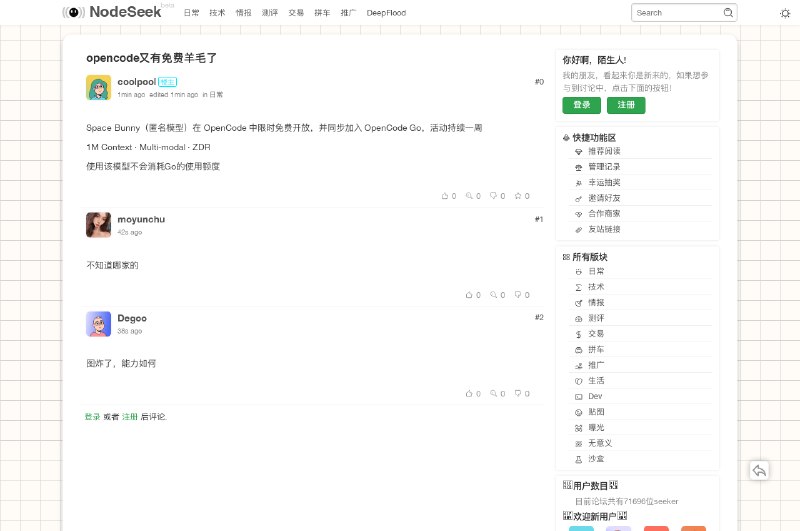Click the 登录 link below the comments
Image resolution: width=800 pixels, height=531 pixels.
(x=92, y=417)
